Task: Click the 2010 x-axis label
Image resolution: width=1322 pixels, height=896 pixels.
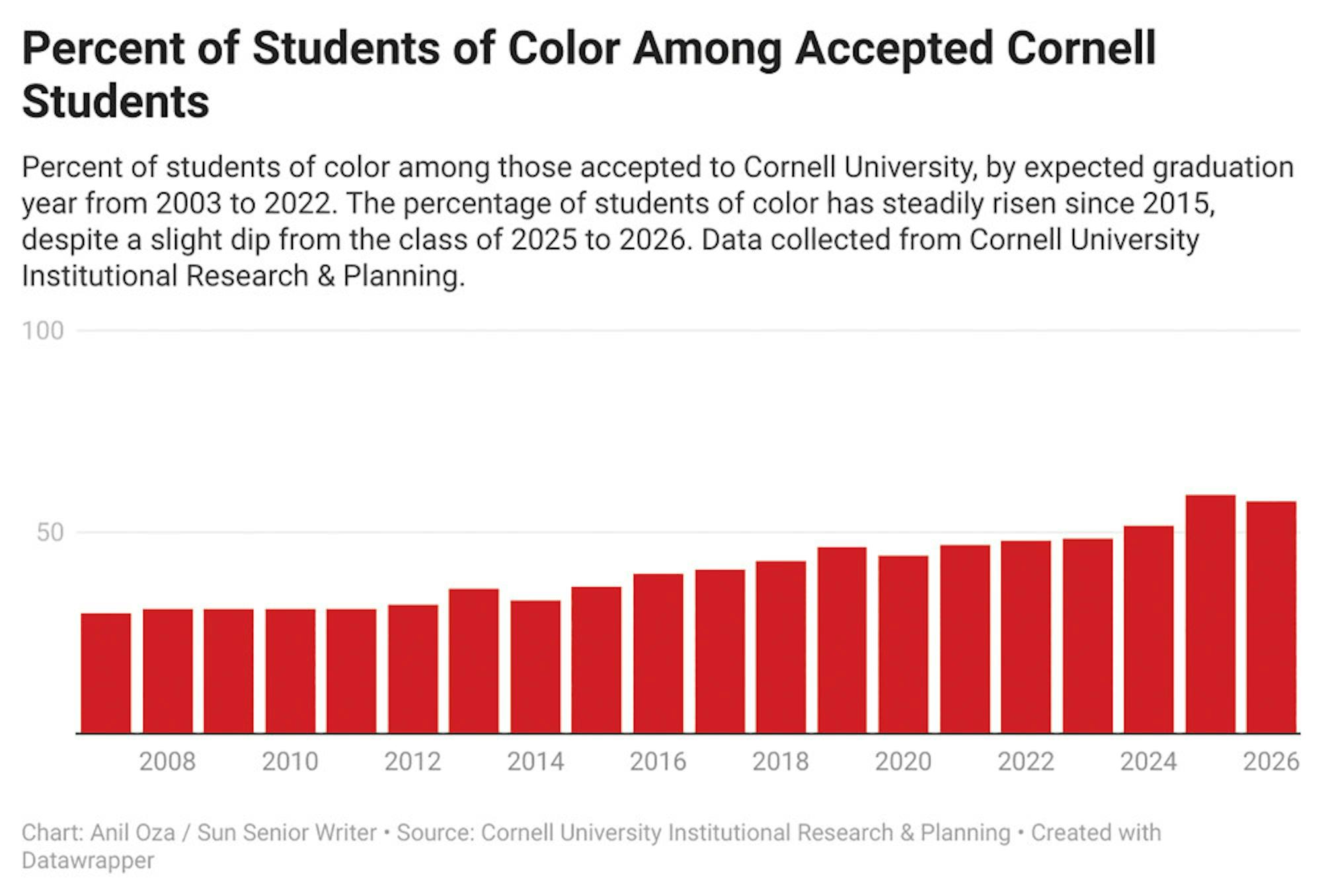Action: click(290, 762)
